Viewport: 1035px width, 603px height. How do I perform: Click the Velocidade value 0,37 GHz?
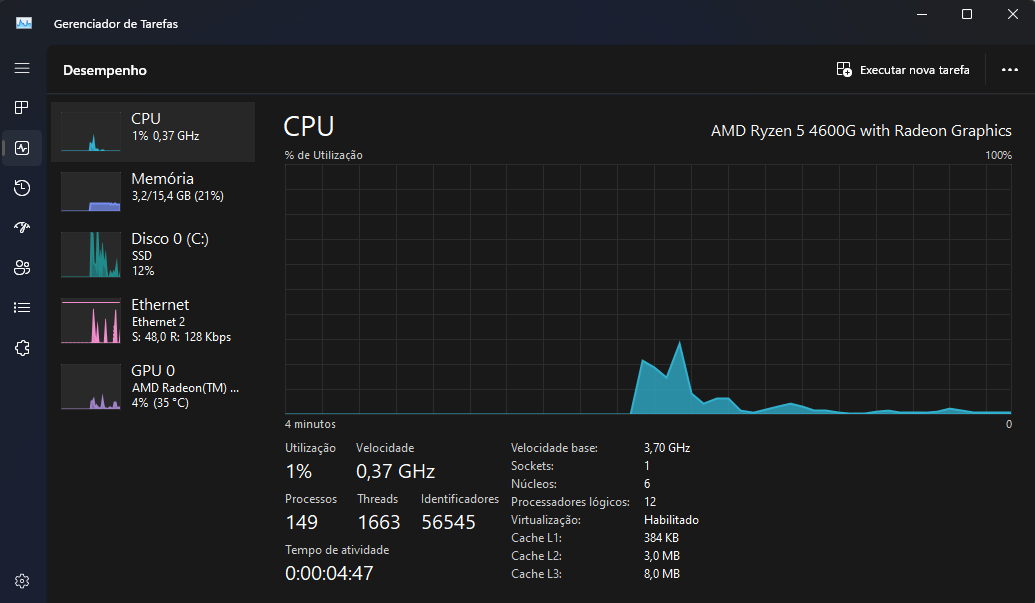point(395,471)
